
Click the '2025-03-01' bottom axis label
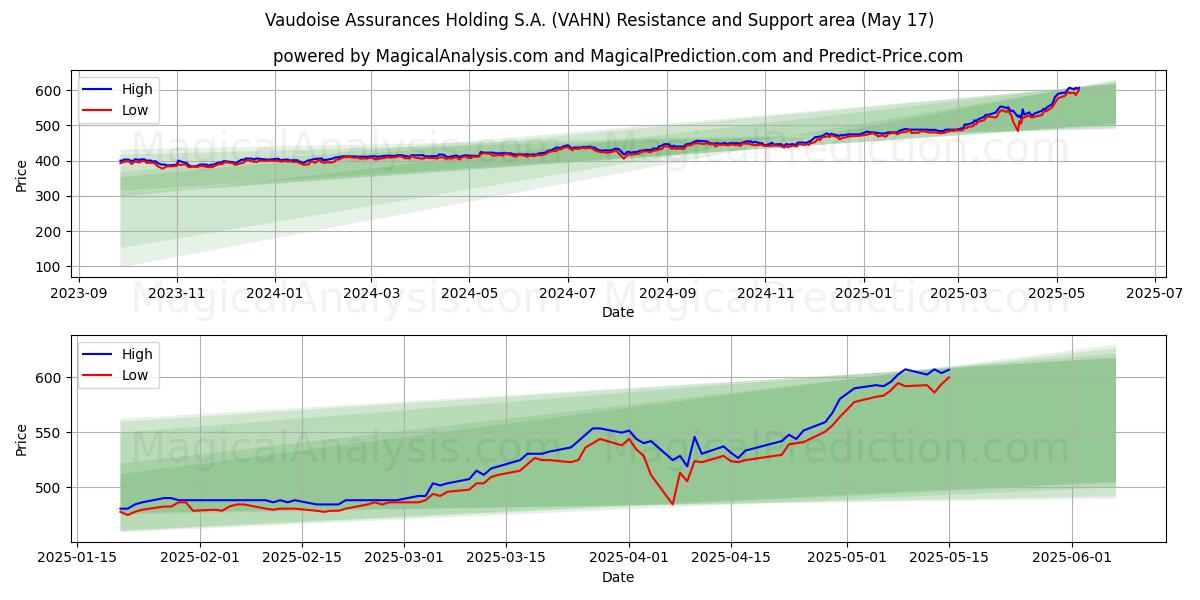[404, 558]
